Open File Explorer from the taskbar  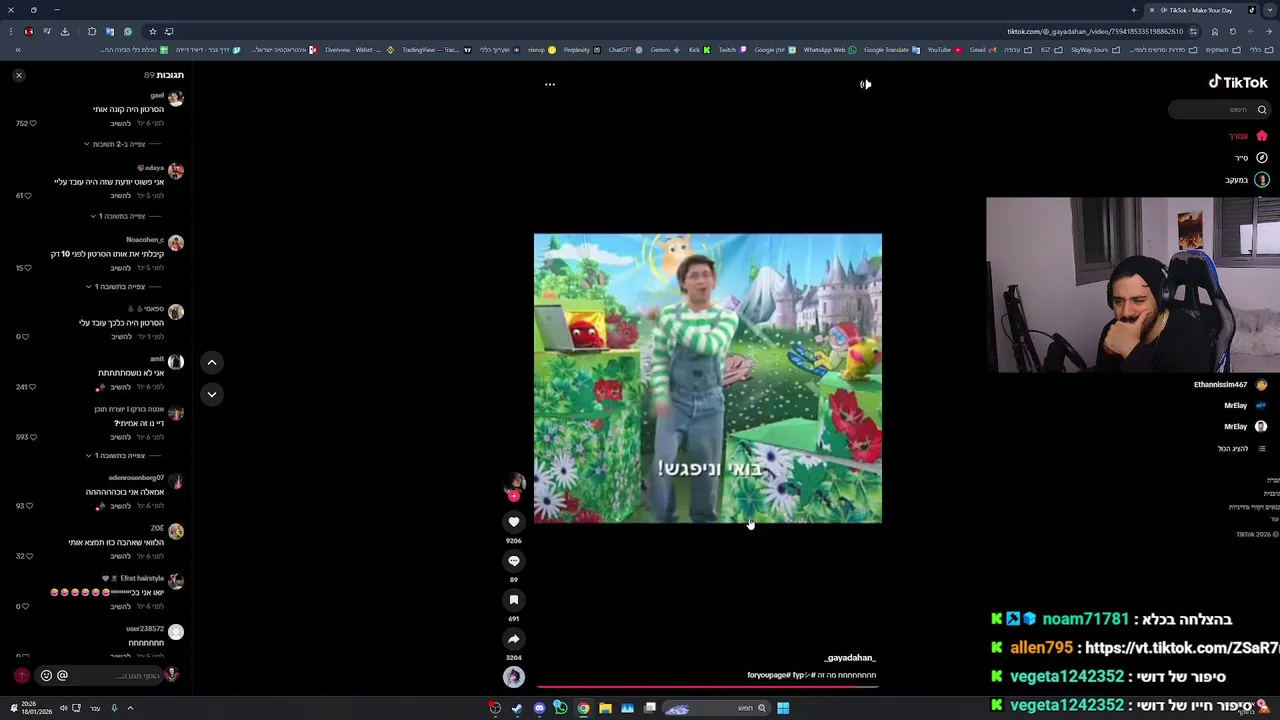pos(605,708)
